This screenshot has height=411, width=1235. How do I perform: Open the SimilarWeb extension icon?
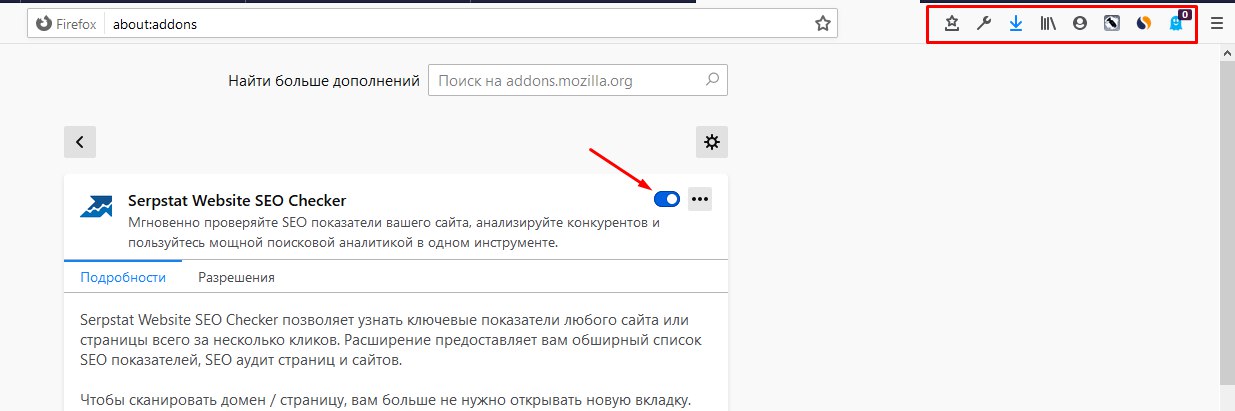[1144, 24]
